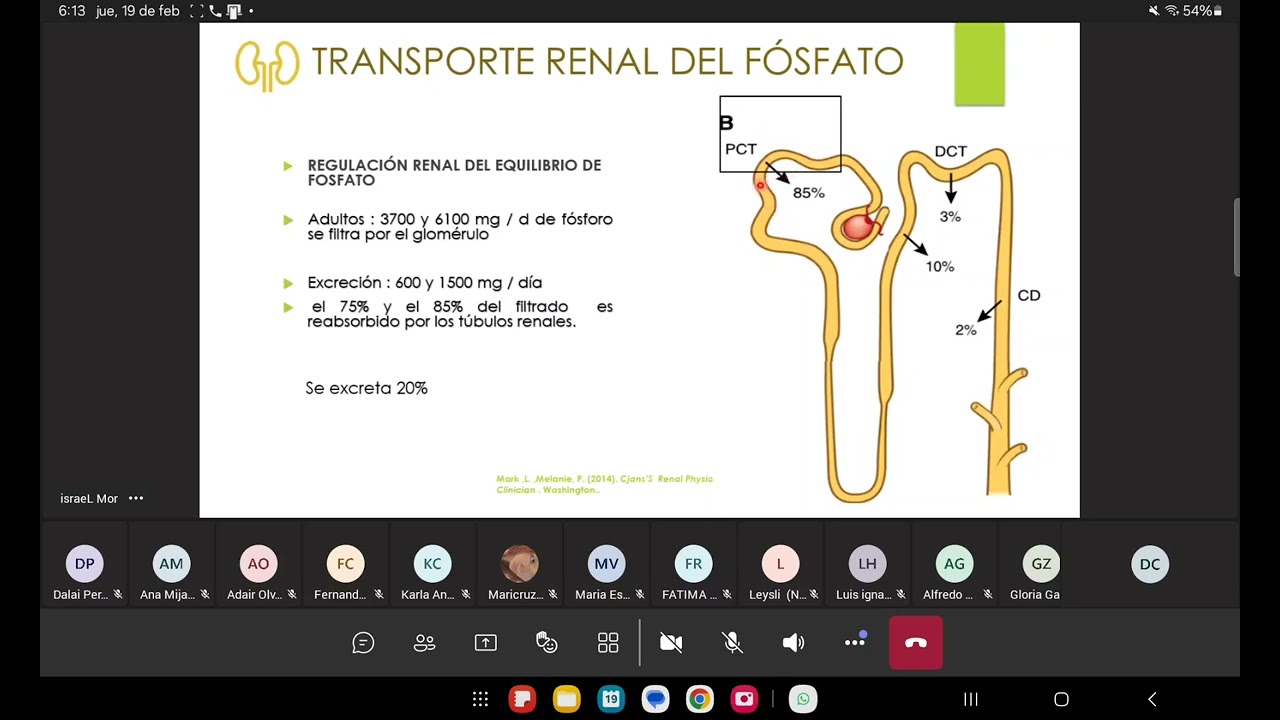The height and width of the screenshot is (720, 1280).
Task: Go to home screen with navigation button
Action: [1061, 699]
